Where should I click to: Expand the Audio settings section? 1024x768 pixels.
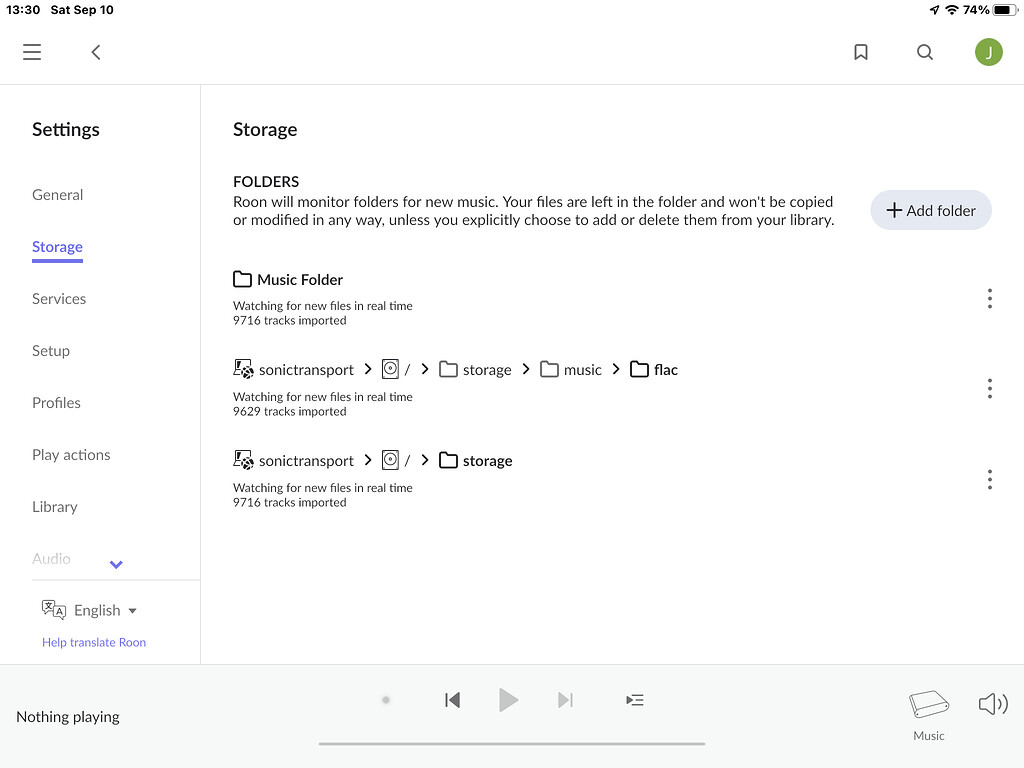coord(115,564)
